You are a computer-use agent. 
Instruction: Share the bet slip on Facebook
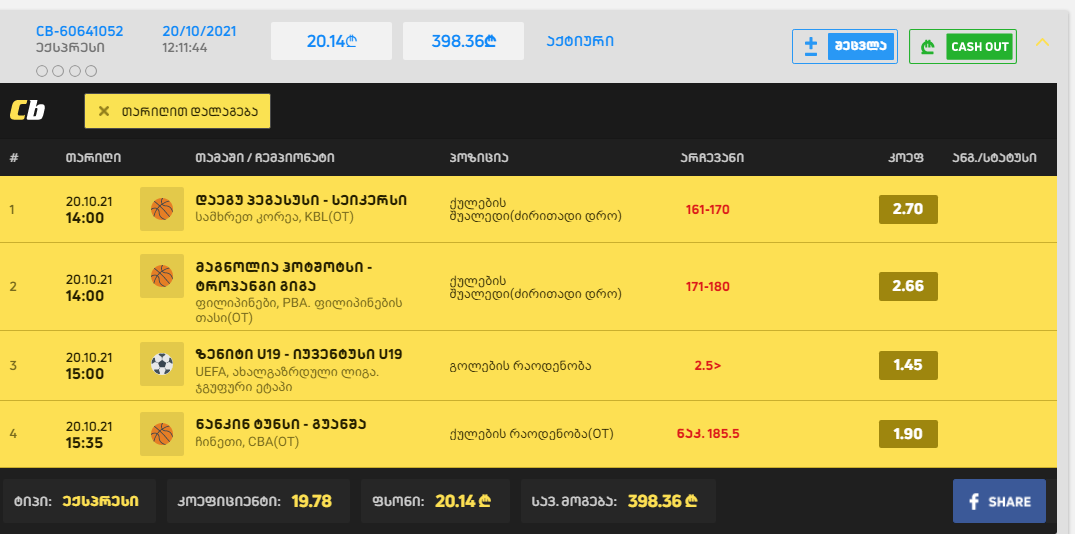(1000, 501)
